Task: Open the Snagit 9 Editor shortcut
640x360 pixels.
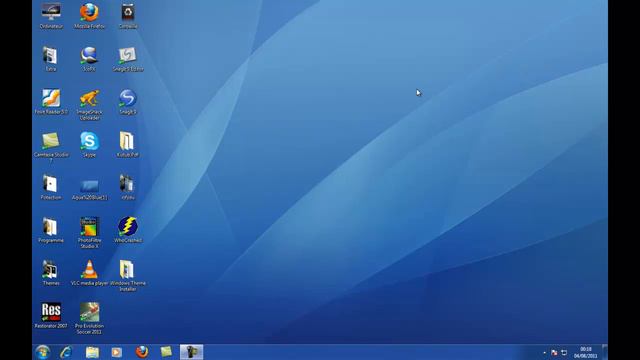Action: click(x=128, y=59)
